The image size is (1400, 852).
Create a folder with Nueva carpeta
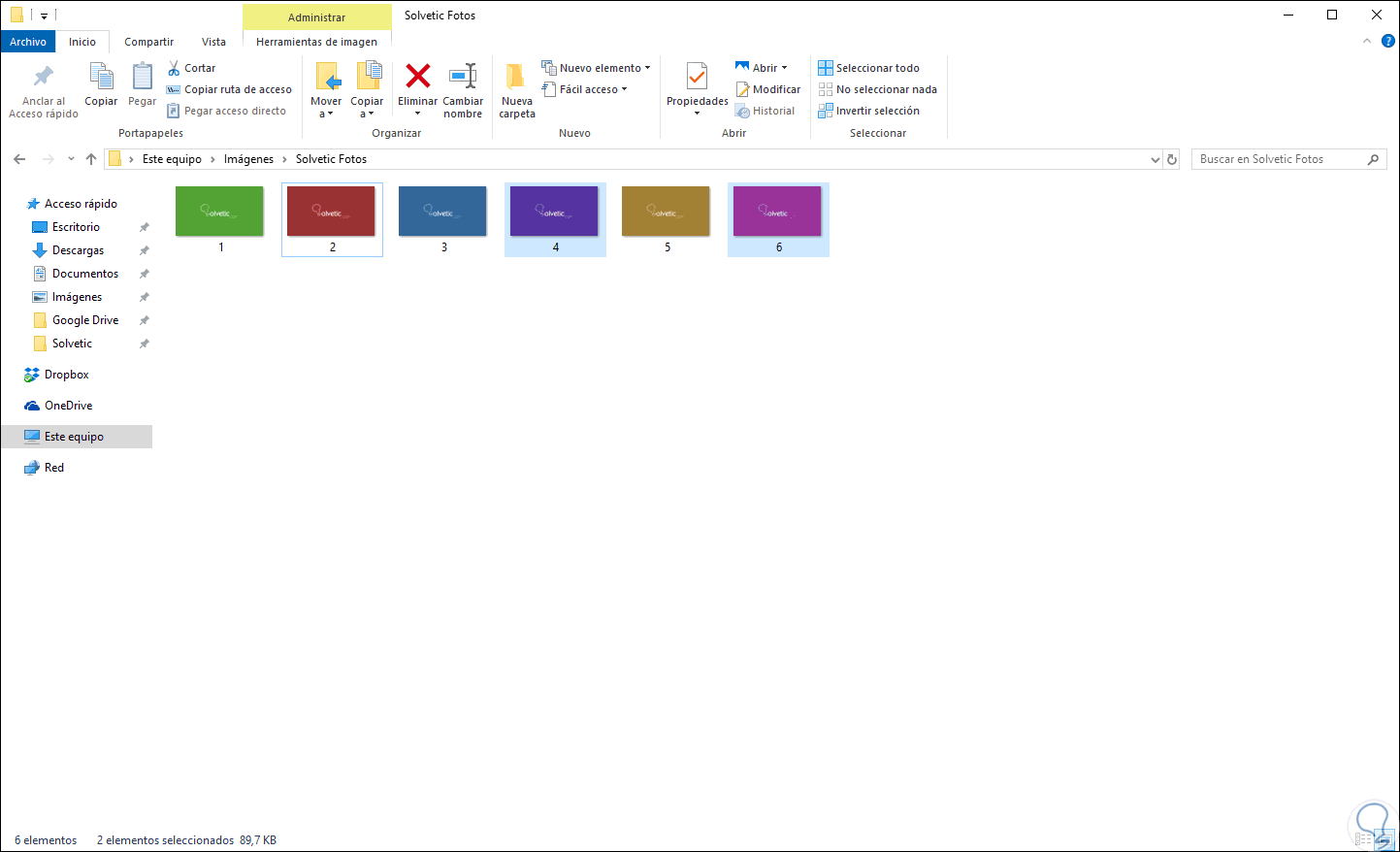coord(517,91)
